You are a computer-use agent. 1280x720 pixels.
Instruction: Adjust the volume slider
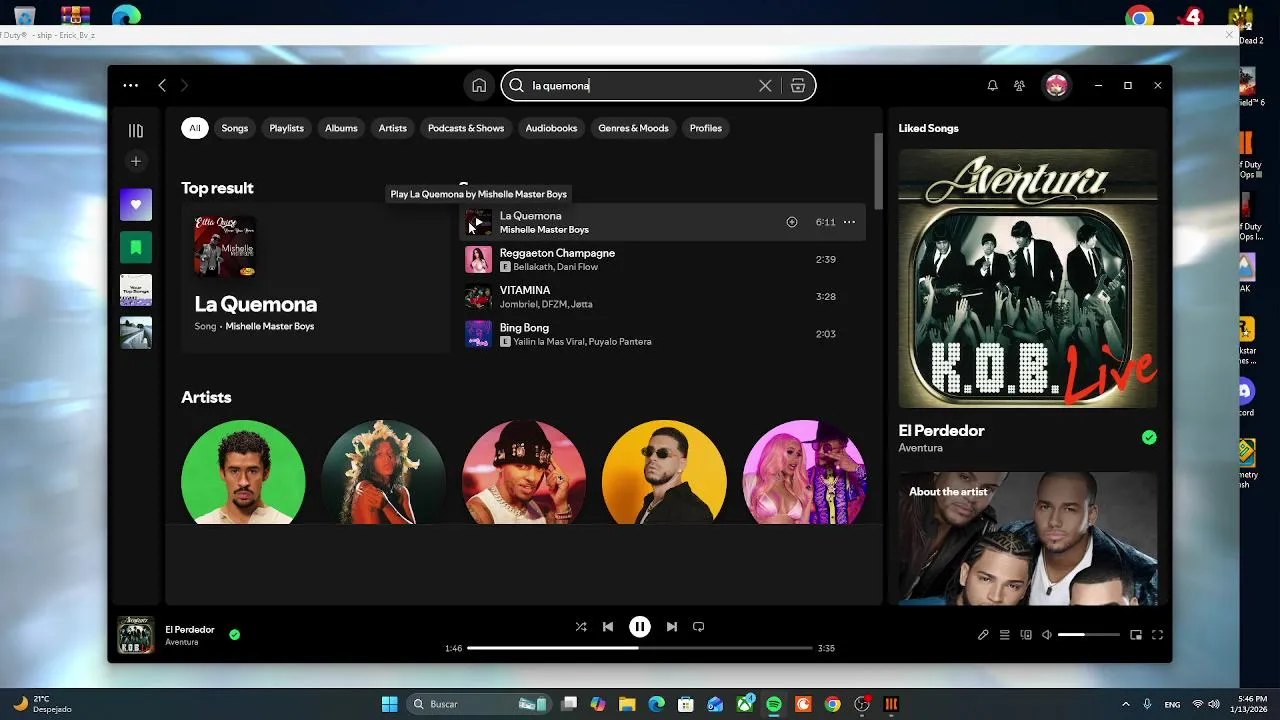[x=1088, y=635]
